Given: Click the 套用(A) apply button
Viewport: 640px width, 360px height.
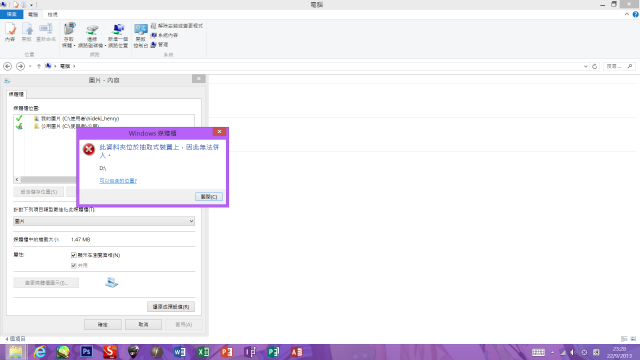Looking at the screenshot, I should 184,325.
